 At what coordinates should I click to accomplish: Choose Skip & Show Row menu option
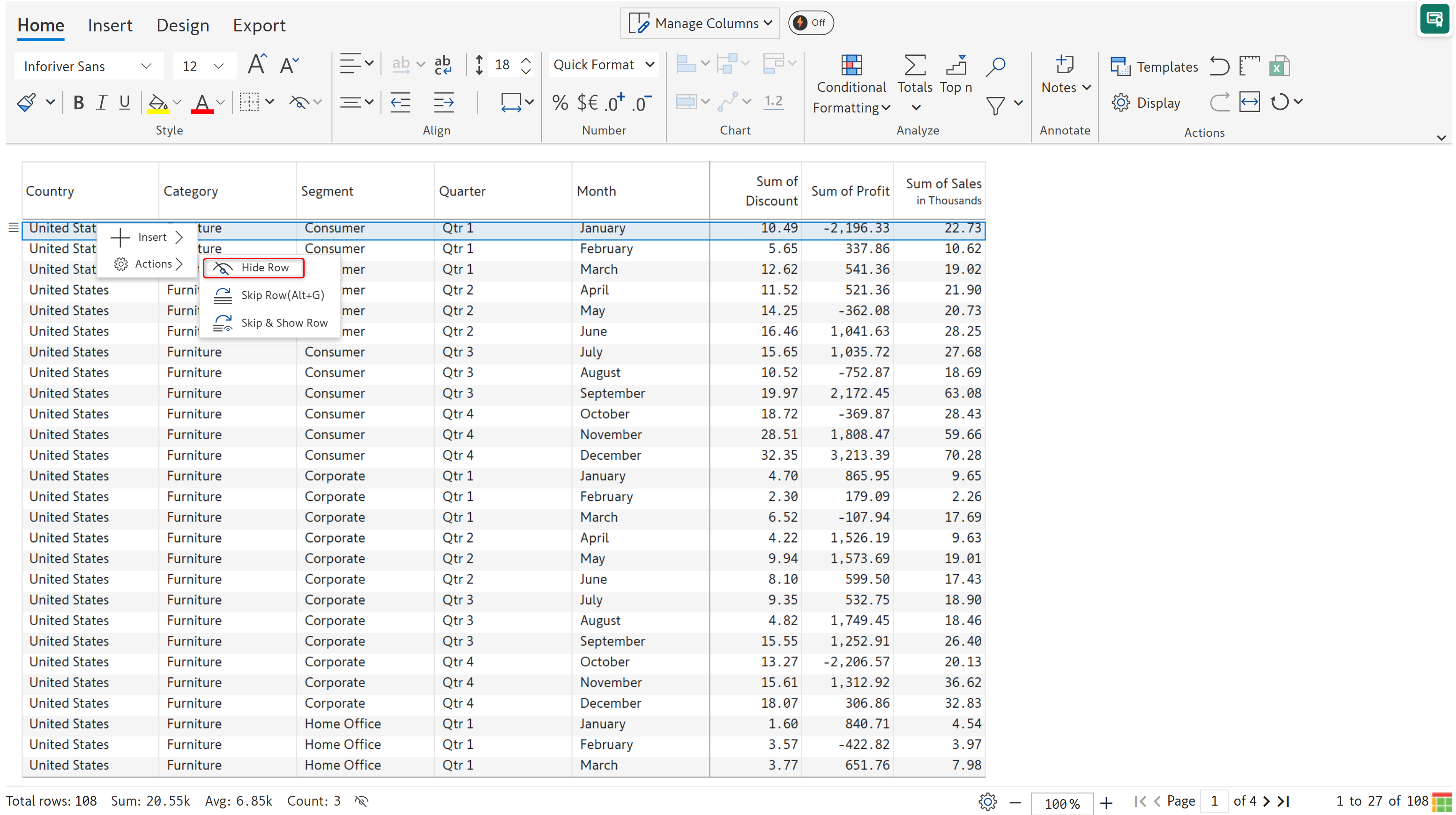pyautogui.click(x=284, y=323)
